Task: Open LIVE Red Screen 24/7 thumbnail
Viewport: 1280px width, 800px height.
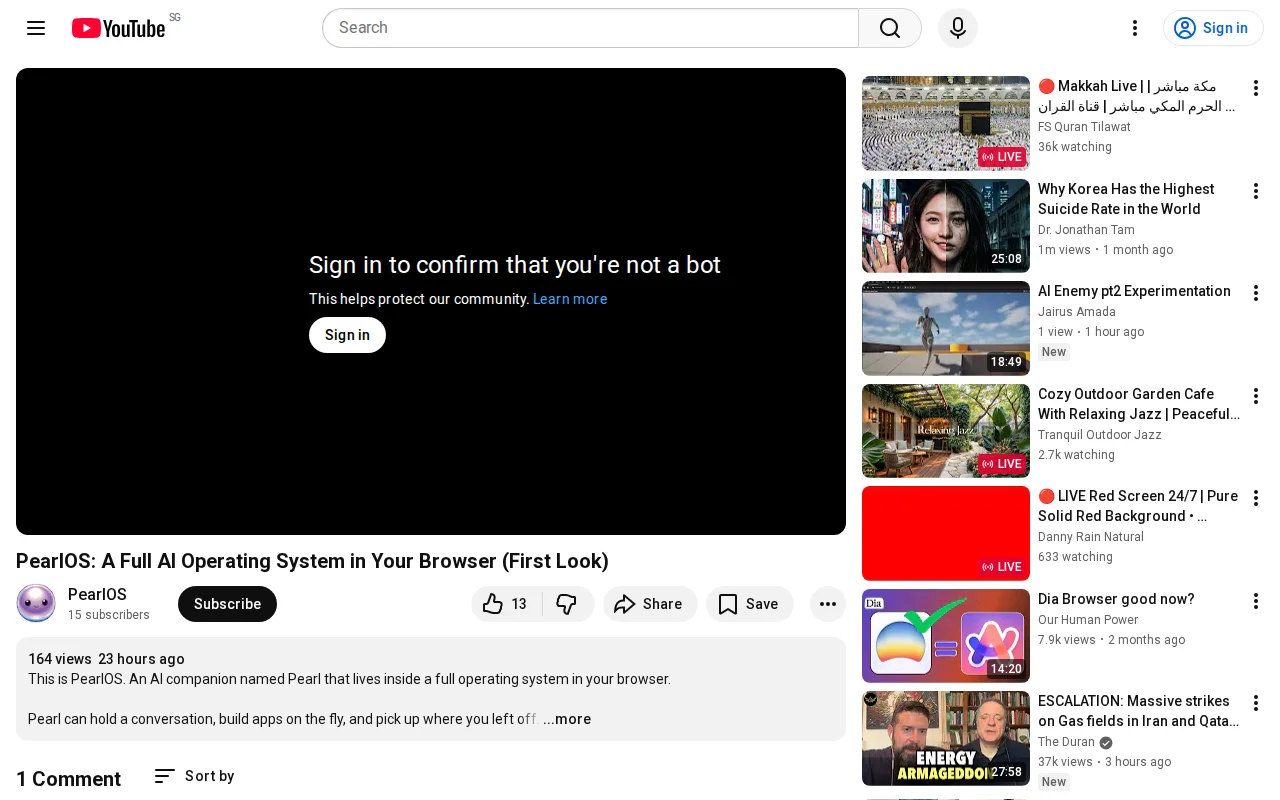Action: tap(946, 533)
